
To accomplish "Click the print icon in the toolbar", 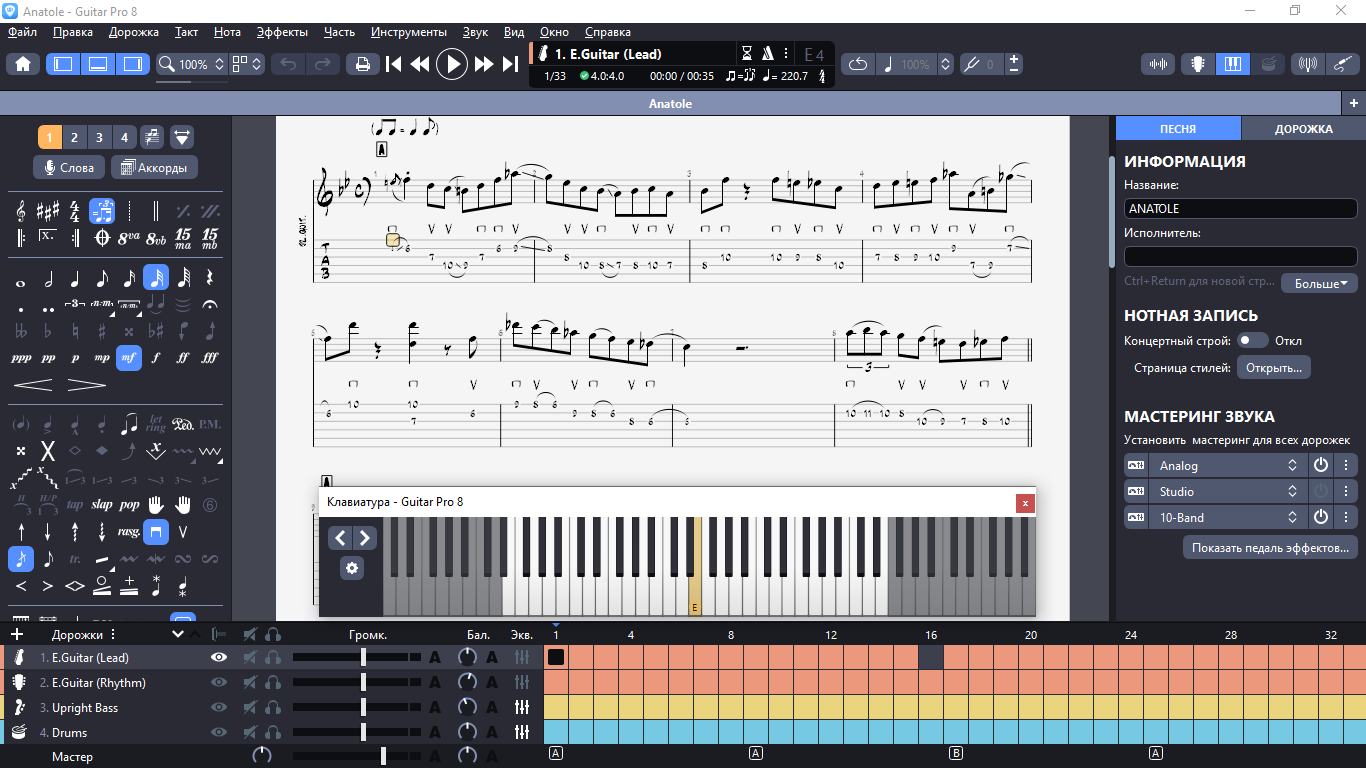I will click(x=362, y=64).
